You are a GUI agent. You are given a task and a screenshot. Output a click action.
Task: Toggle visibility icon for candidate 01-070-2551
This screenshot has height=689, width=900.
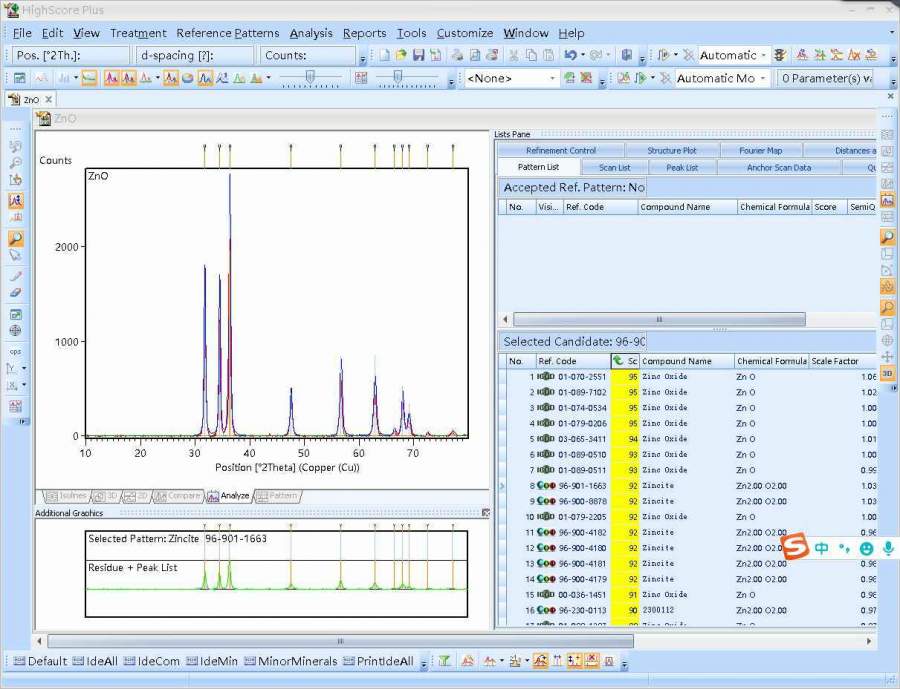click(546, 377)
